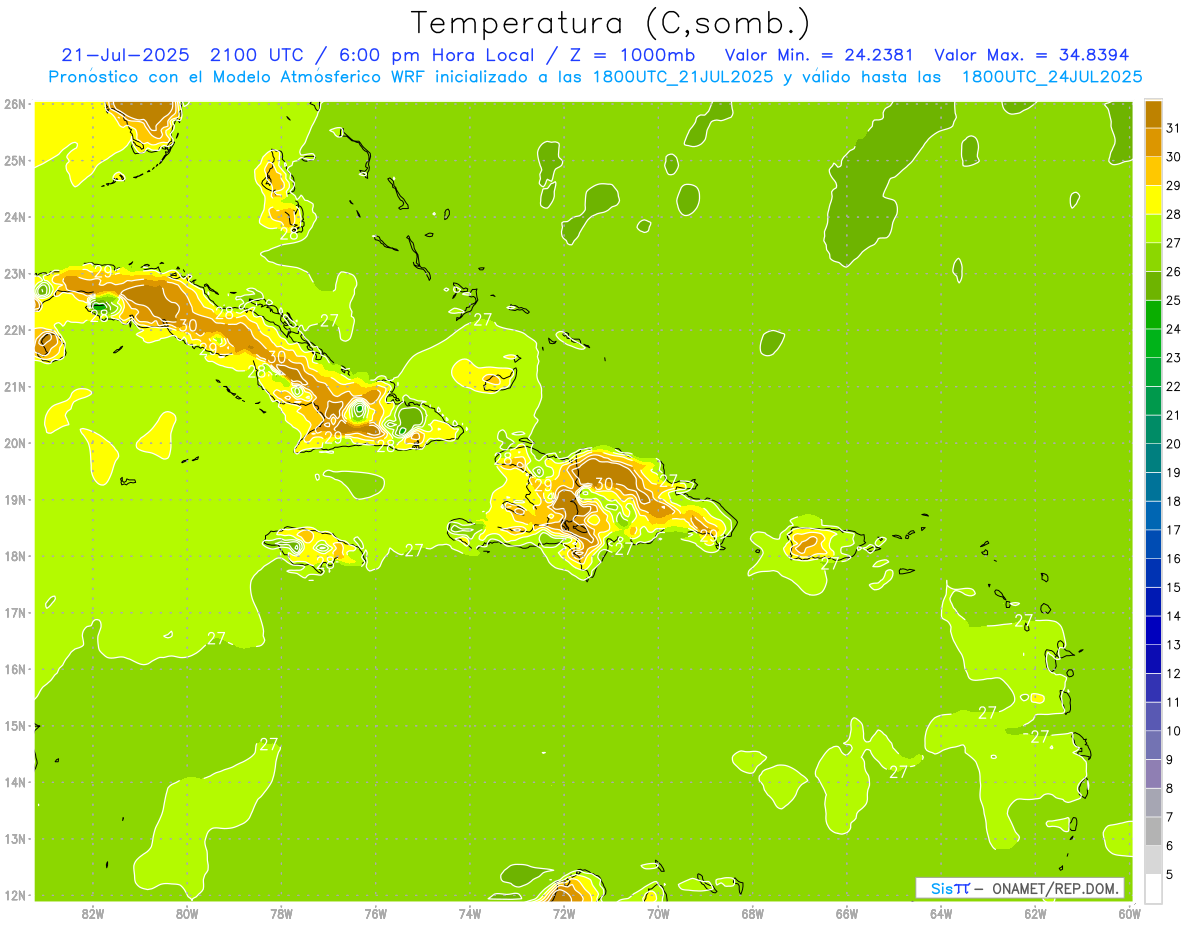Click the '66W' longitude axis label
This screenshot has height=927, width=1200.
tap(847, 913)
